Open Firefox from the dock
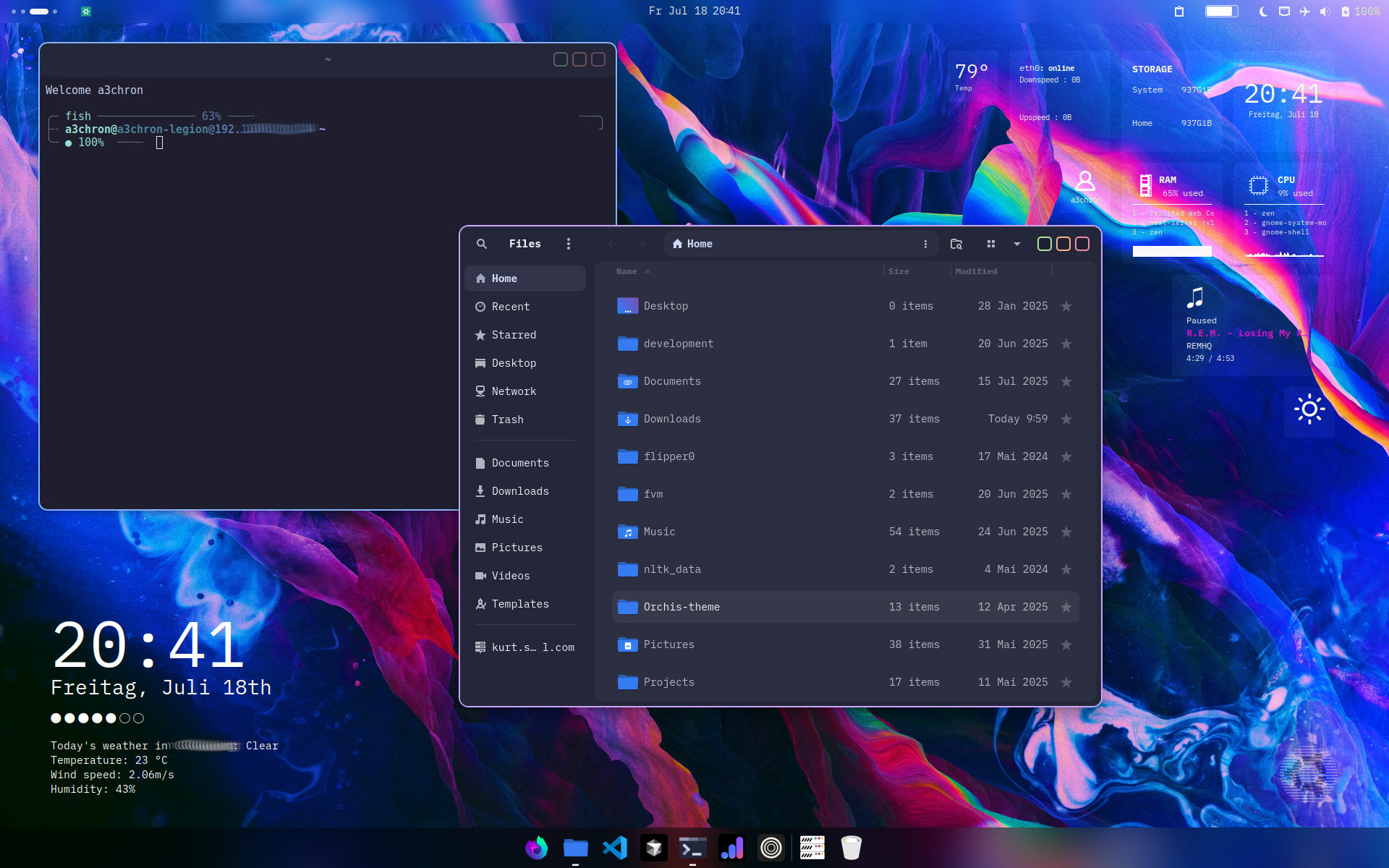This screenshot has height=868, width=1389. [536, 848]
